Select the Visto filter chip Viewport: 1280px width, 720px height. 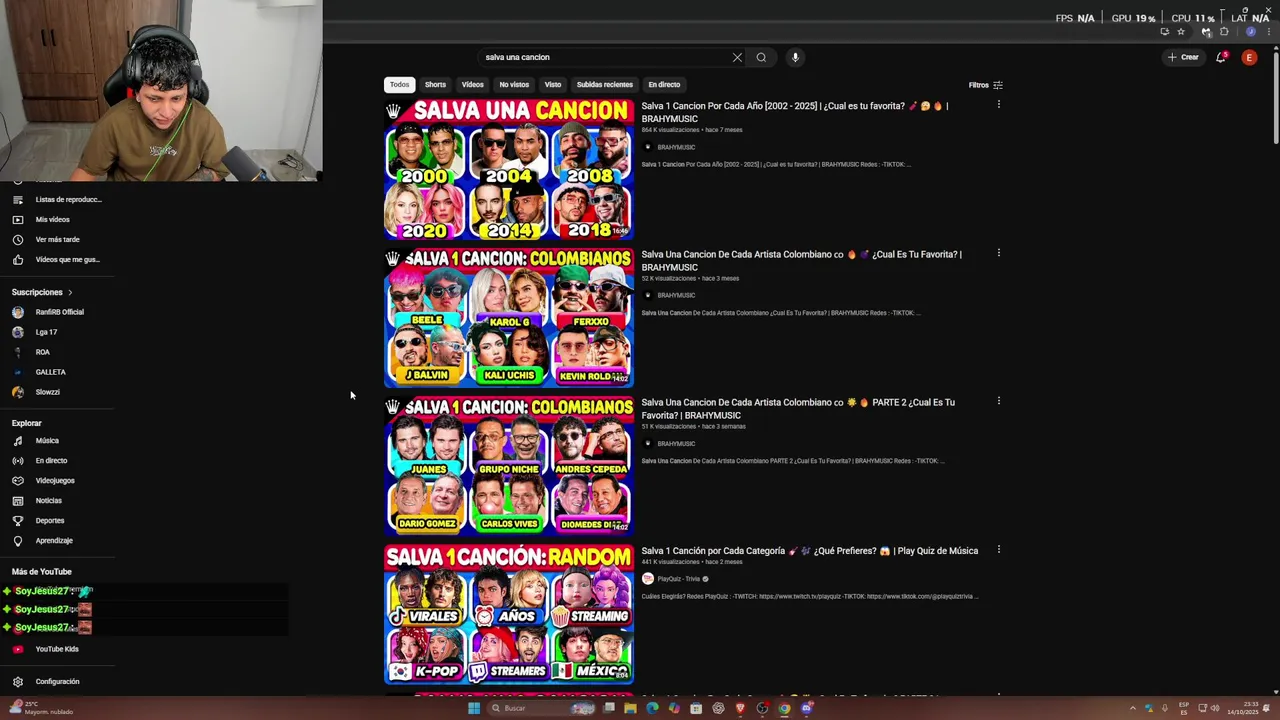[x=553, y=85]
